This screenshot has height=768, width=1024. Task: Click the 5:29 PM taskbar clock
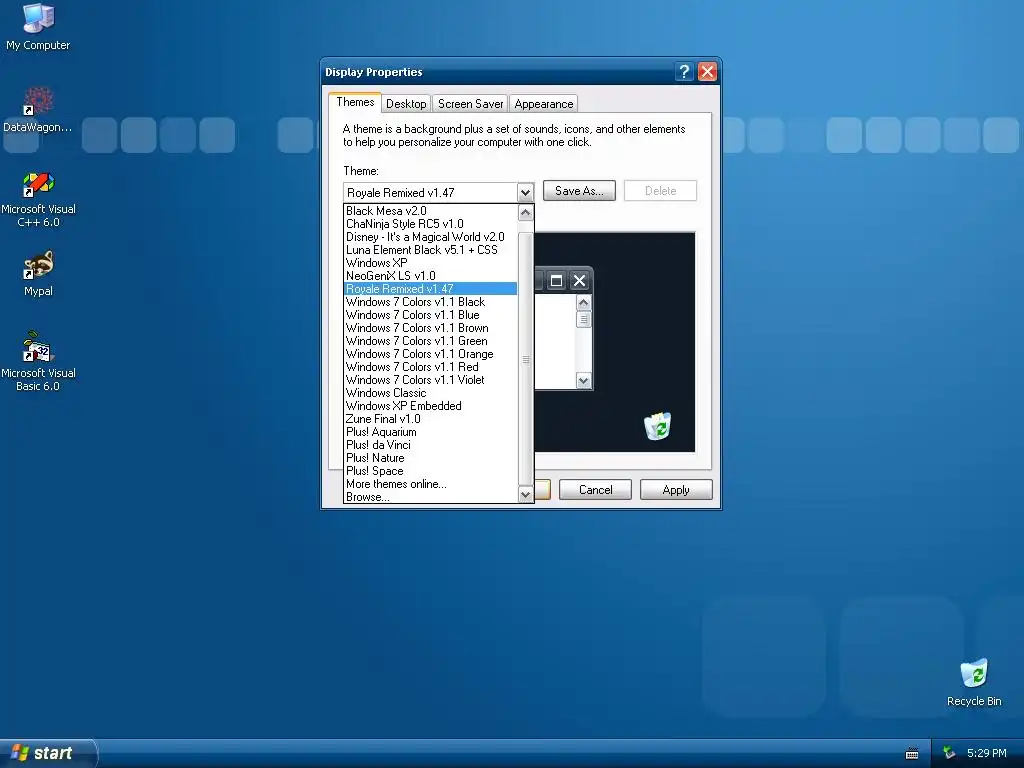[986, 753]
